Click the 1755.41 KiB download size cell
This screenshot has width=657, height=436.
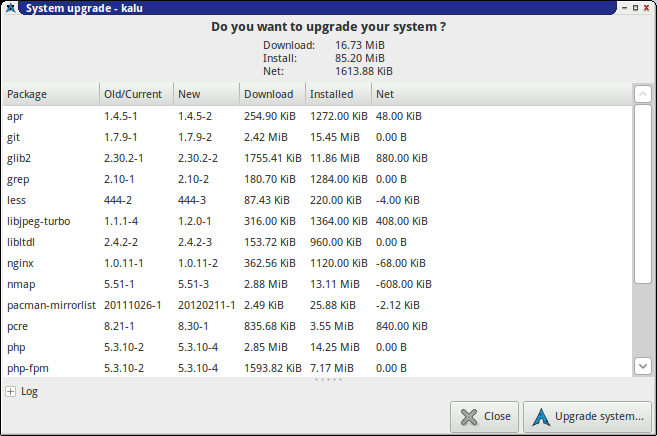pyautogui.click(x=273, y=158)
